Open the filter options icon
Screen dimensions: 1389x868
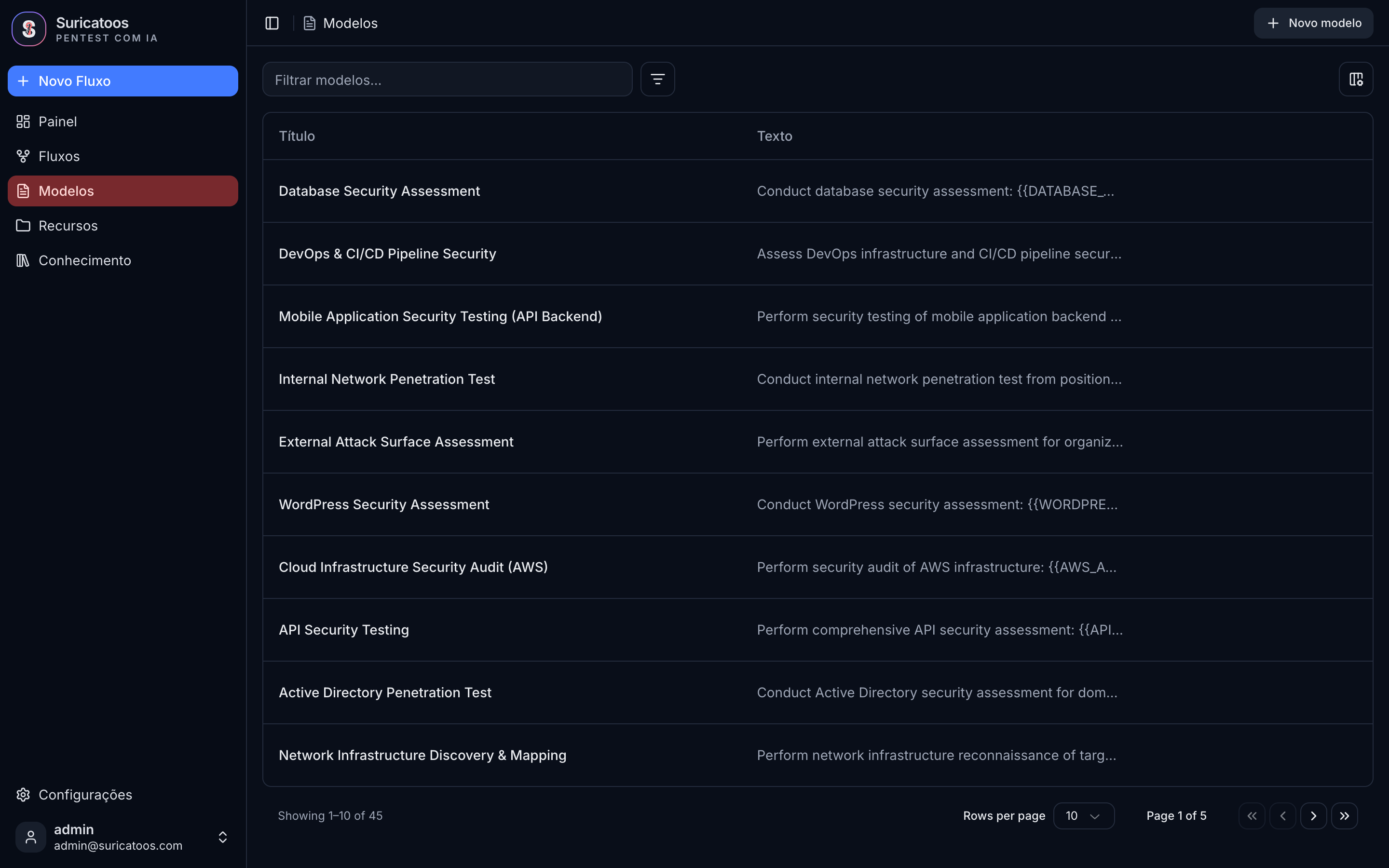pyautogui.click(x=658, y=79)
